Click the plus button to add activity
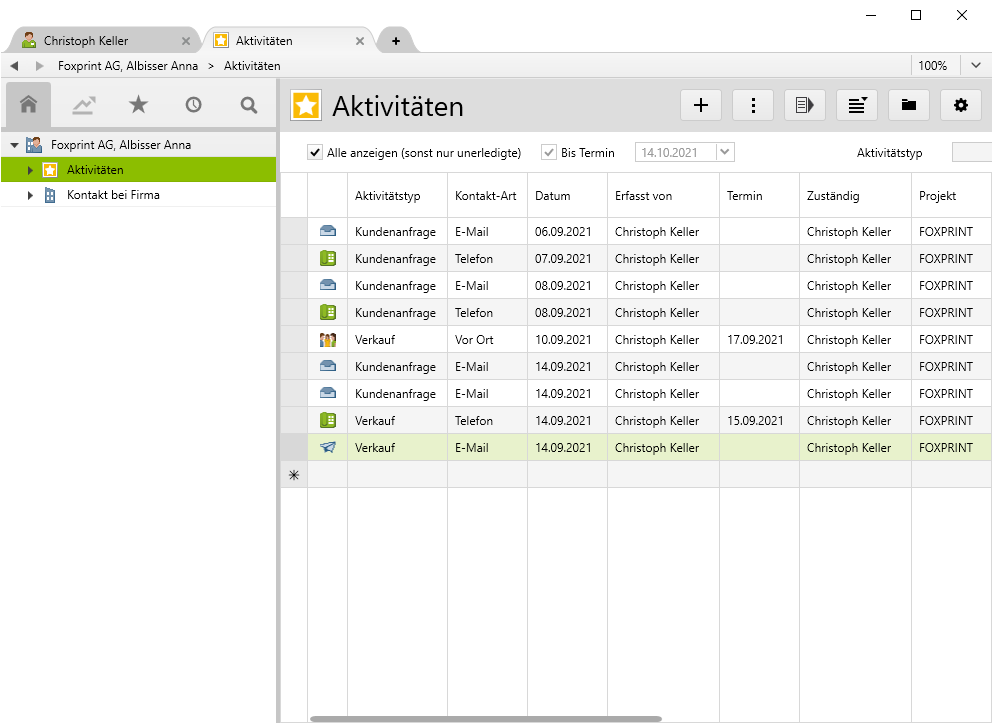993x724 pixels. [701, 105]
